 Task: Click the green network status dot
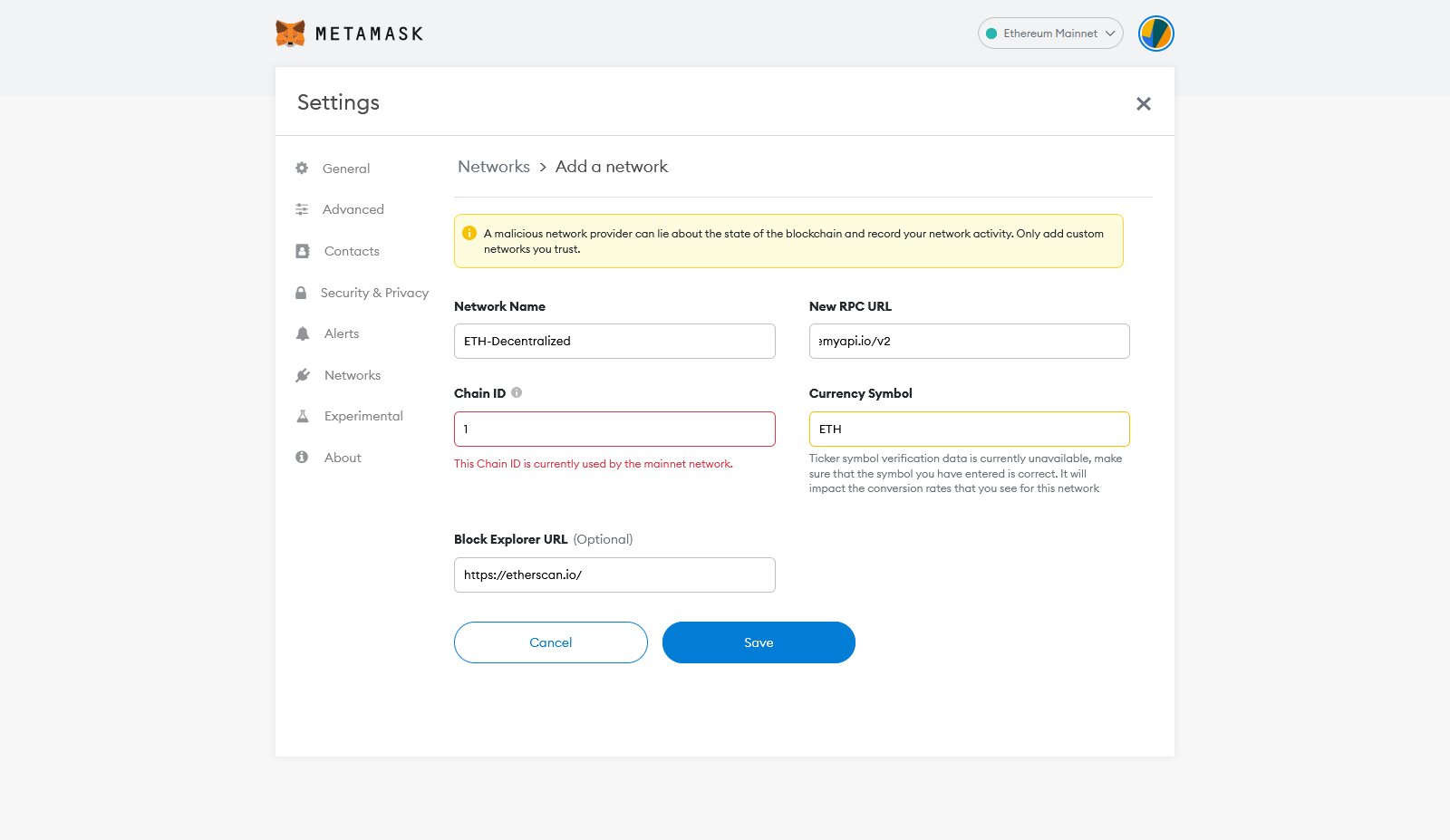click(x=991, y=34)
